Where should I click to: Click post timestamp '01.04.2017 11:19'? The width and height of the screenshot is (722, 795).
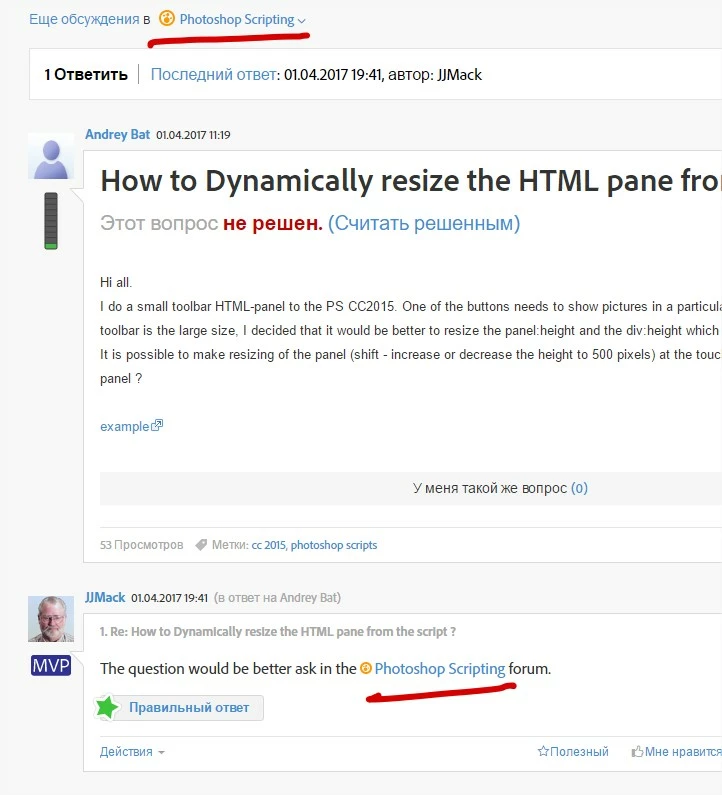(x=193, y=135)
